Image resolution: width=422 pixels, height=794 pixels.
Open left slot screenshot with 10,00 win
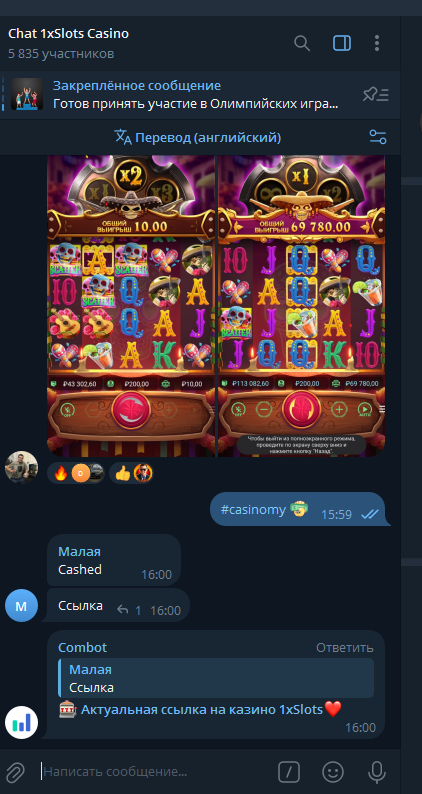click(x=131, y=306)
